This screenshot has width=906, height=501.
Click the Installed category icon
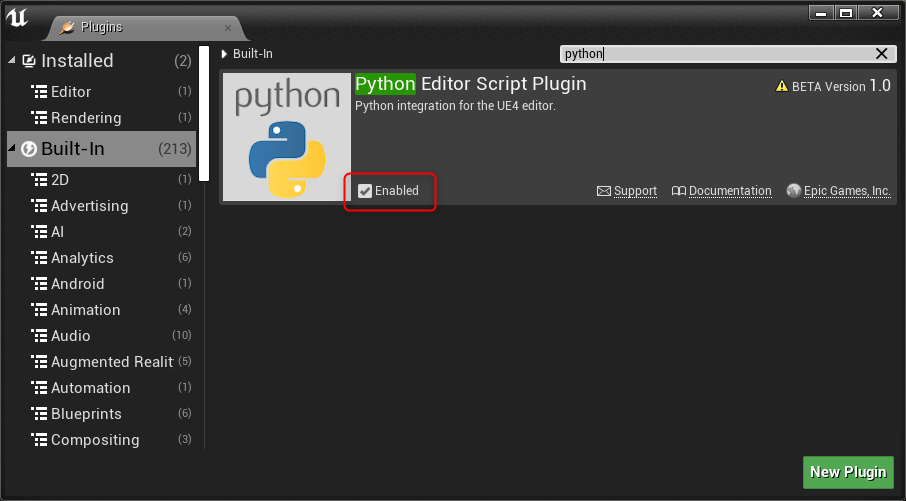pyautogui.click(x=29, y=61)
